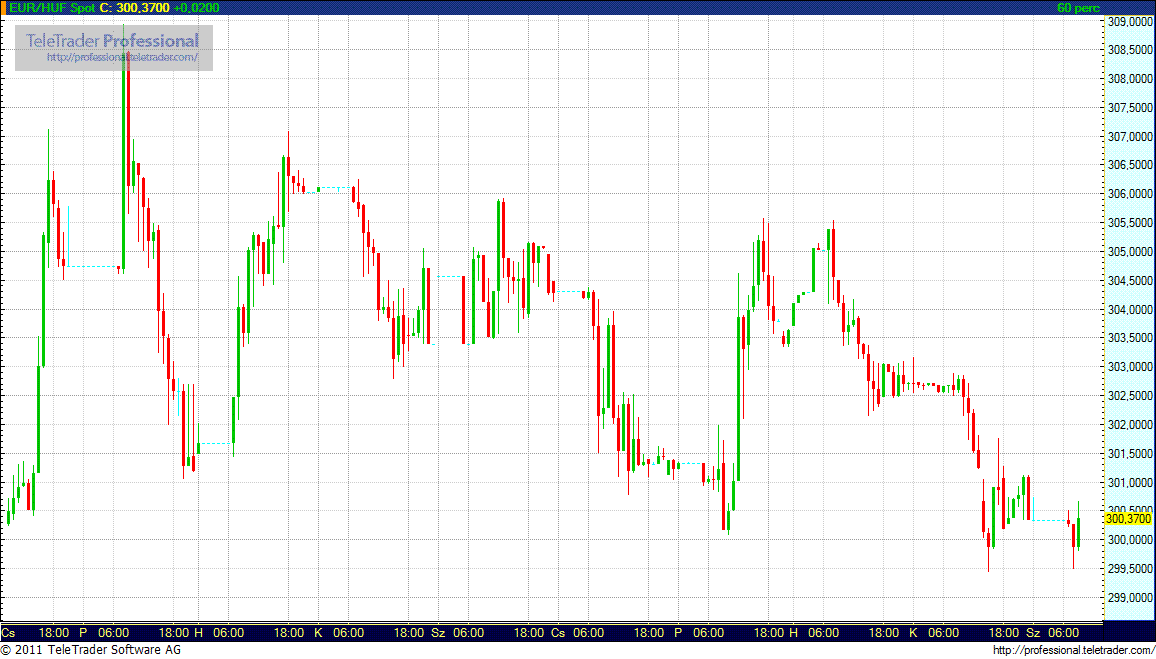
Task: Click the yellow 300,3700 current price tag
Action: pyautogui.click(x=1128, y=519)
